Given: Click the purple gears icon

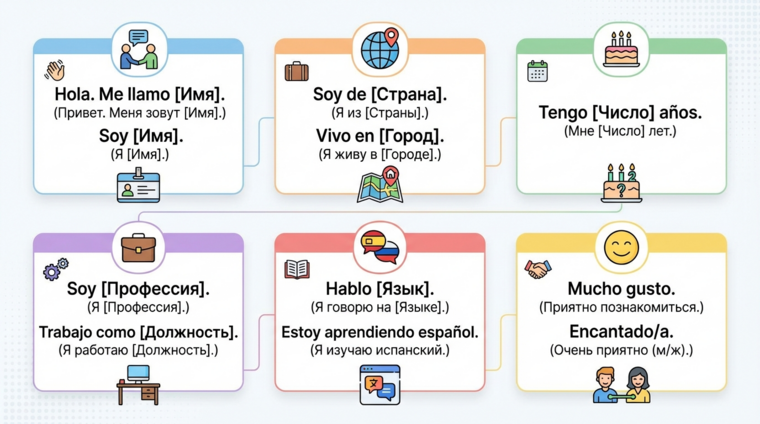Looking at the screenshot, I should click(55, 269).
